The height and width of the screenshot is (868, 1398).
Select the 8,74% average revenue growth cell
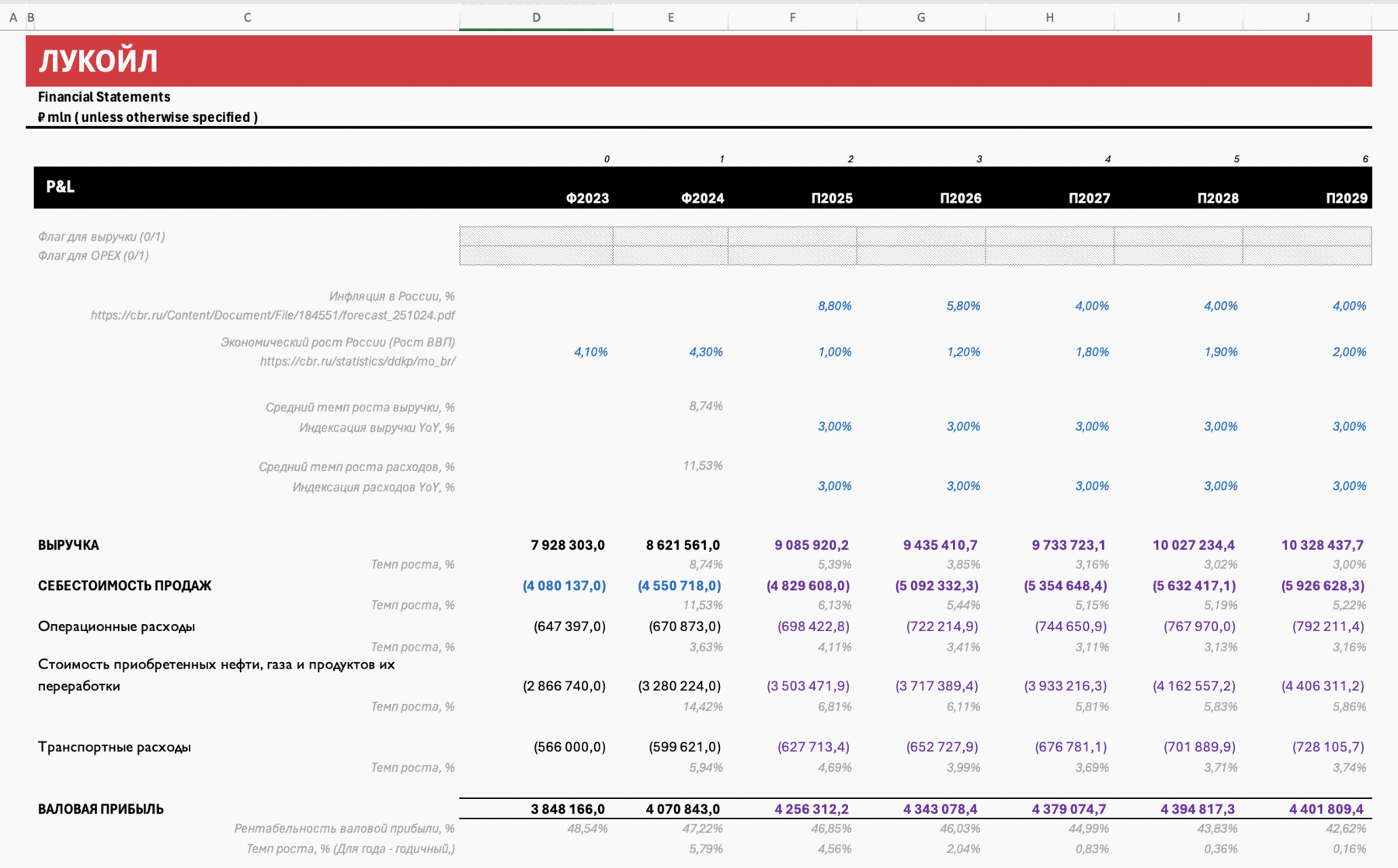coord(705,406)
